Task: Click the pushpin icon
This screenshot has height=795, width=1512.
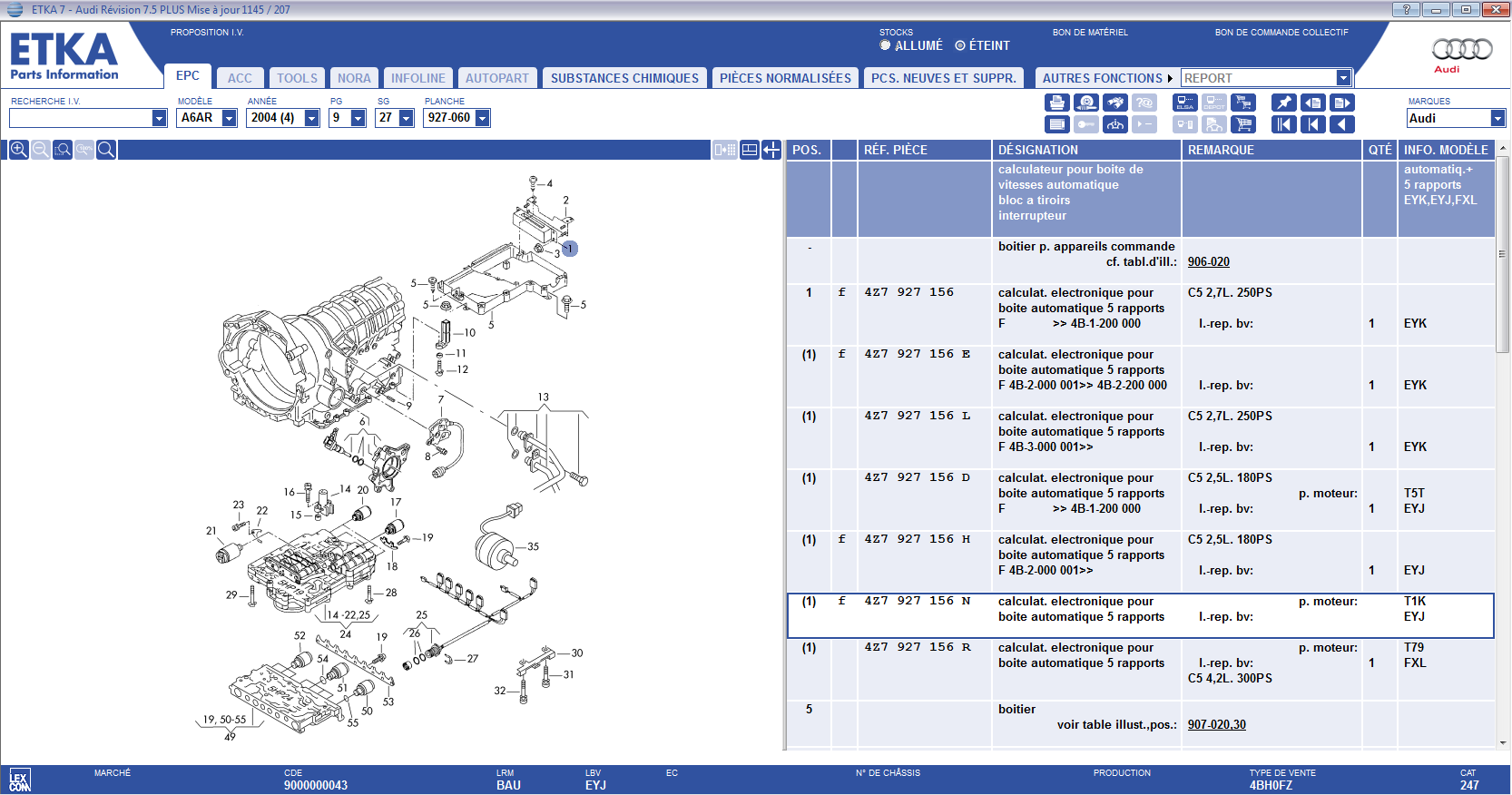Action: (x=1283, y=103)
